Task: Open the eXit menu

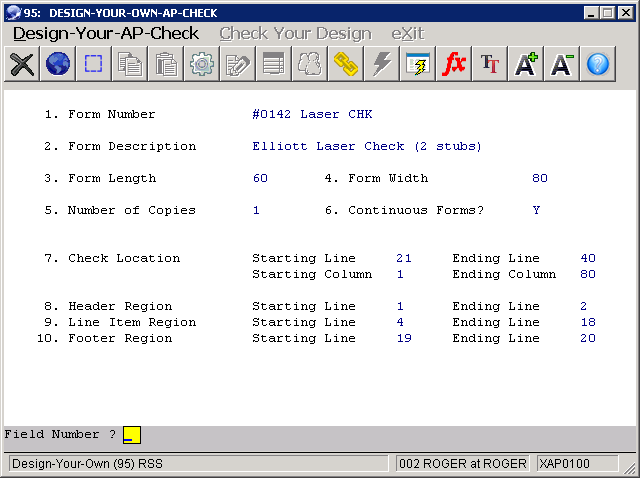Action: pyautogui.click(x=408, y=33)
